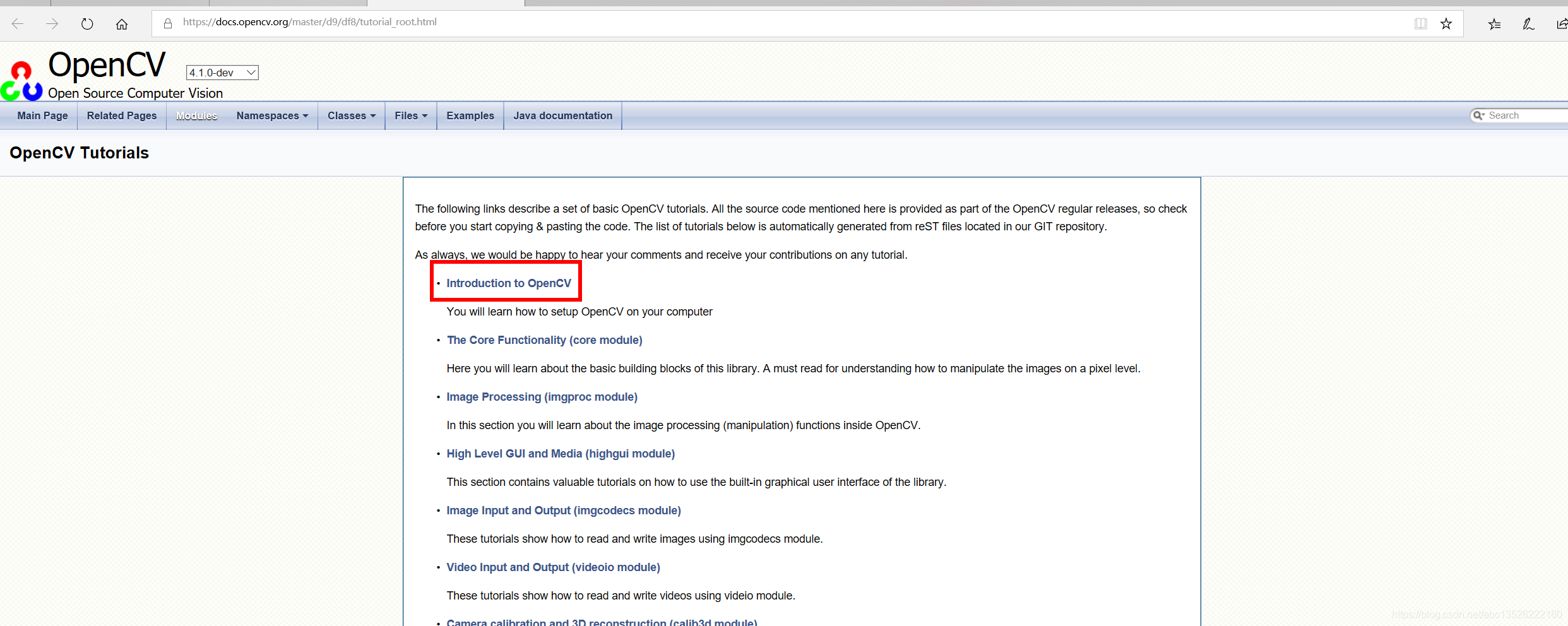Open Video Input and Output (videoio module) link
This screenshot has height=626, width=1568.
[x=554, y=567]
